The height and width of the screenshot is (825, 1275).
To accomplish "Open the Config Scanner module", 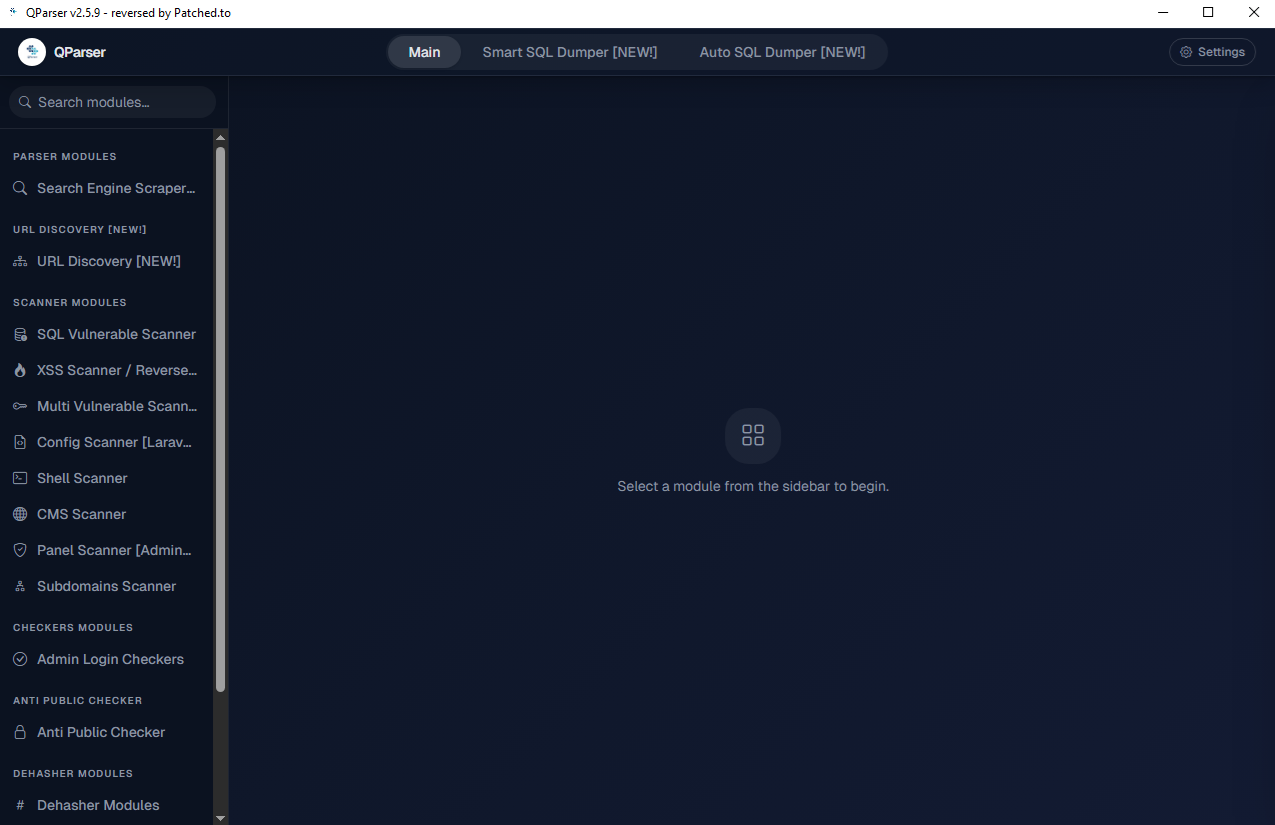I will tap(105, 442).
